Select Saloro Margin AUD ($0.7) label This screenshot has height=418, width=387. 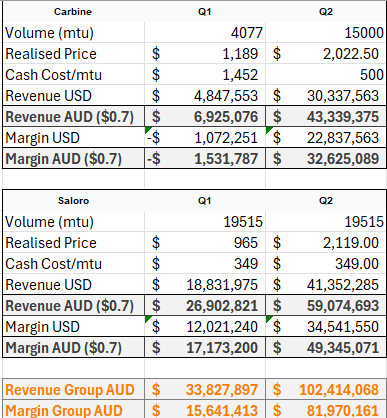tap(73, 348)
